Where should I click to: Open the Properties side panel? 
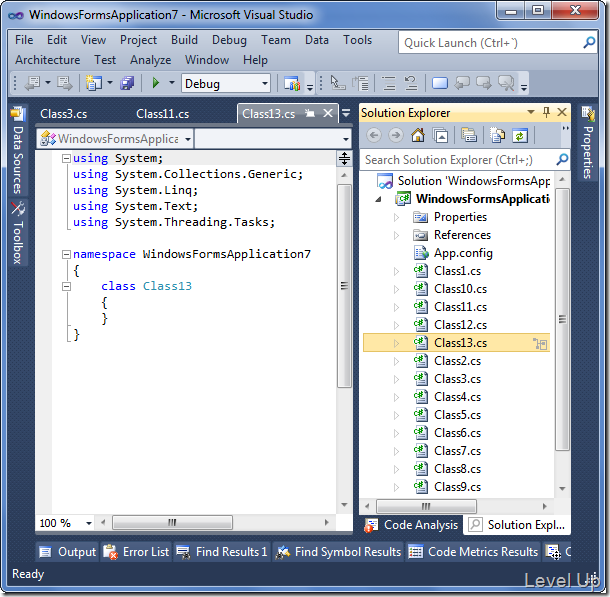tap(588, 142)
